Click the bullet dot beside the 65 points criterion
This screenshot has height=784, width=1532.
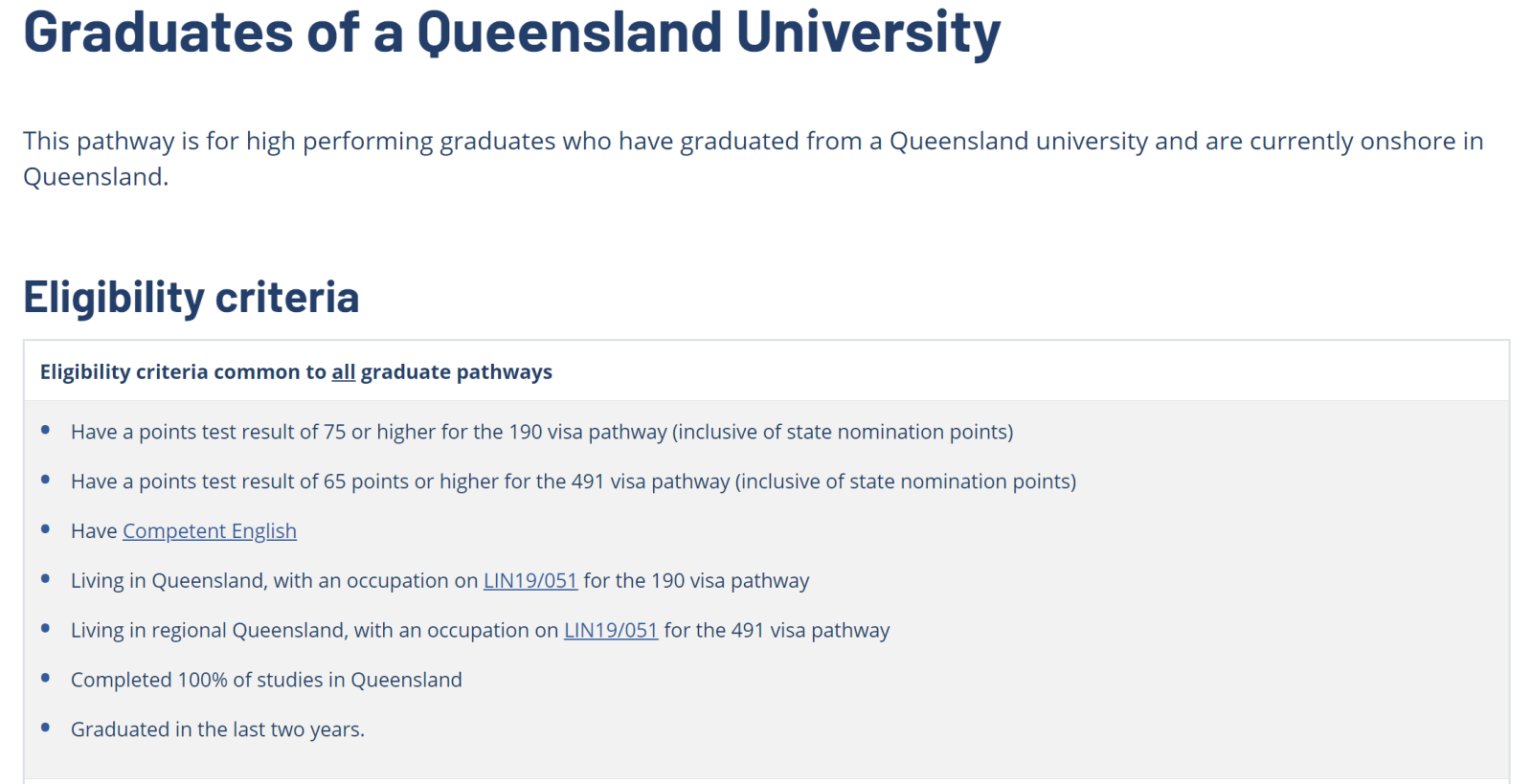45,480
